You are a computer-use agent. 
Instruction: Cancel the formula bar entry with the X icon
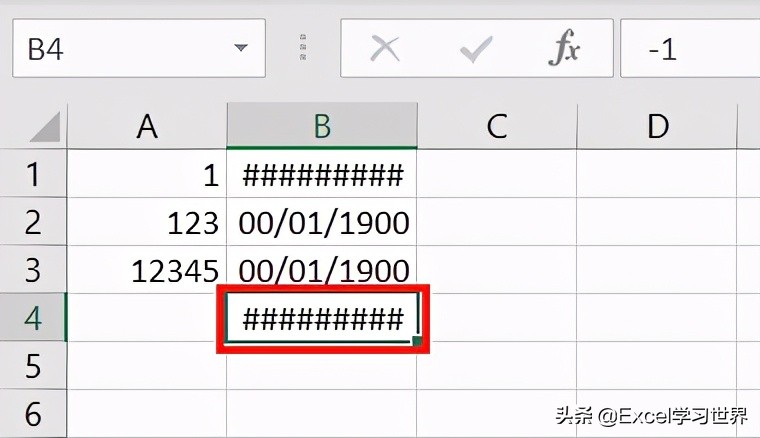pyautogui.click(x=385, y=48)
